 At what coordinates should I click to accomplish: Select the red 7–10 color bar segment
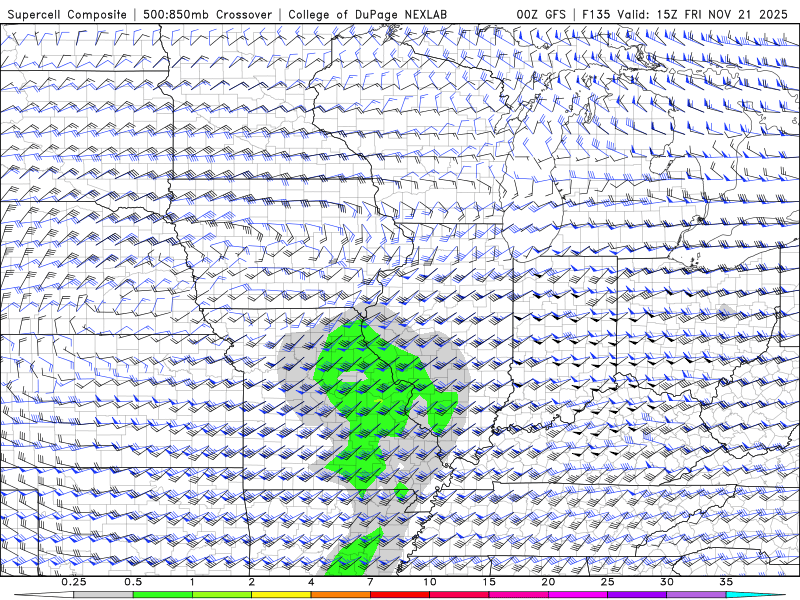point(399,595)
